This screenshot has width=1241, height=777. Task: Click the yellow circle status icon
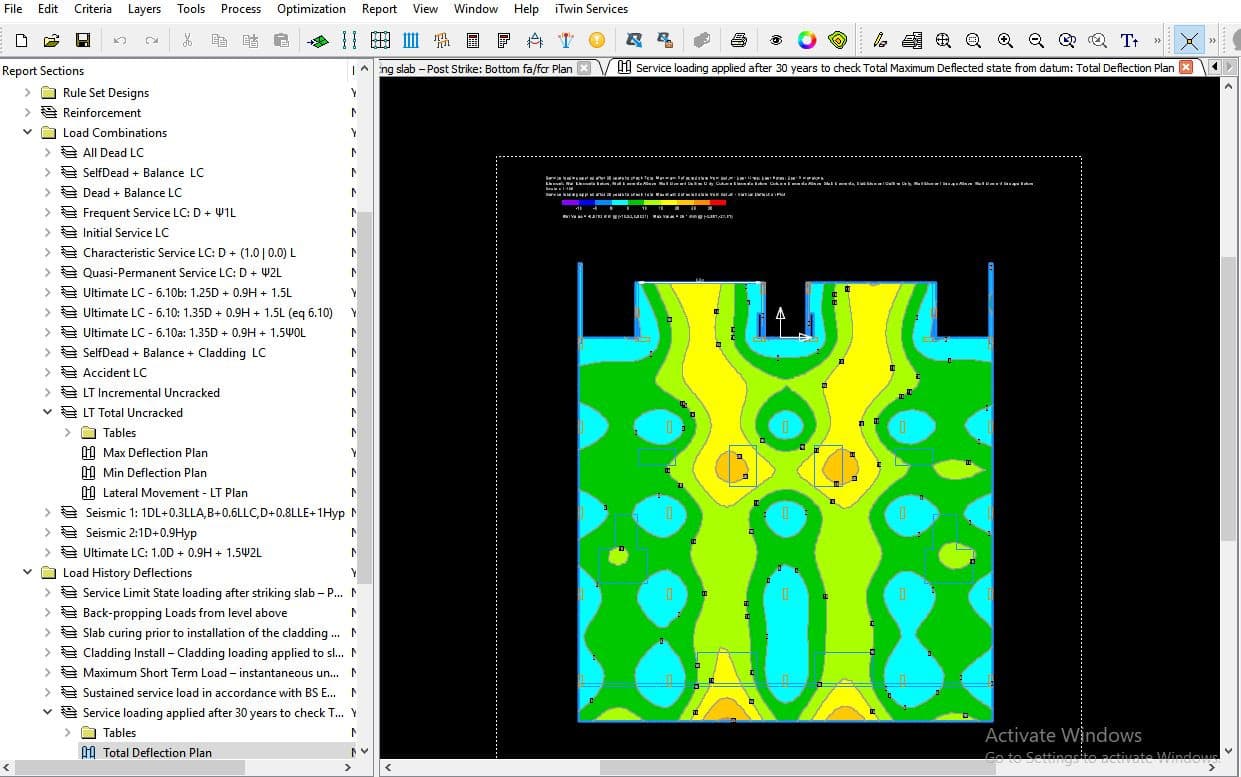coord(597,41)
